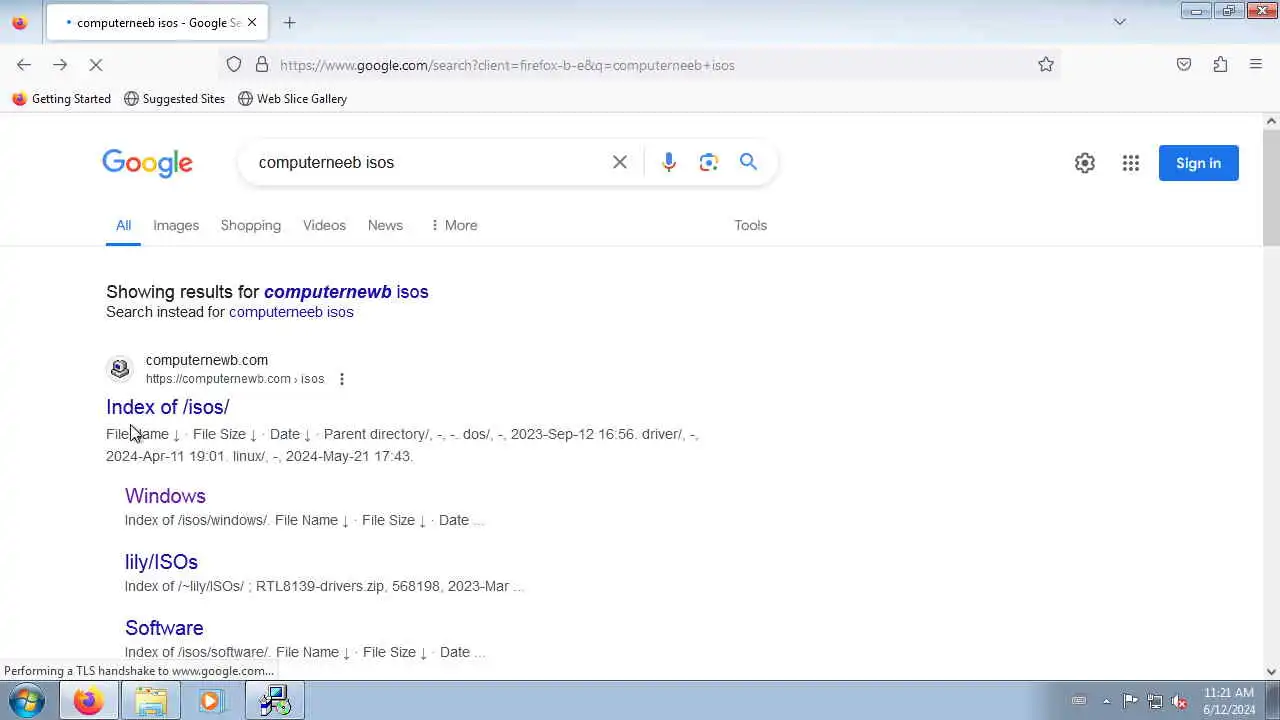Viewport: 1280px width, 720px height.
Task: Click the Sign in button
Action: (1198, 163)
